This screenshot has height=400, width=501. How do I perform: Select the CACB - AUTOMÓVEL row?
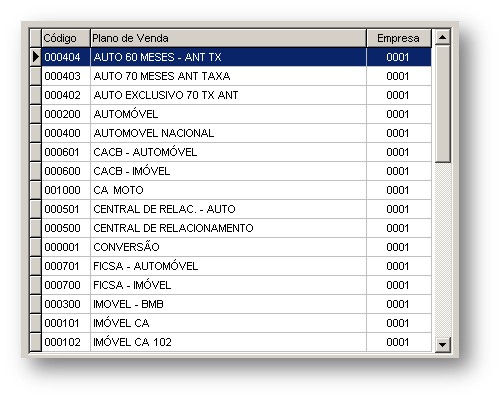(x=236, y=152)
